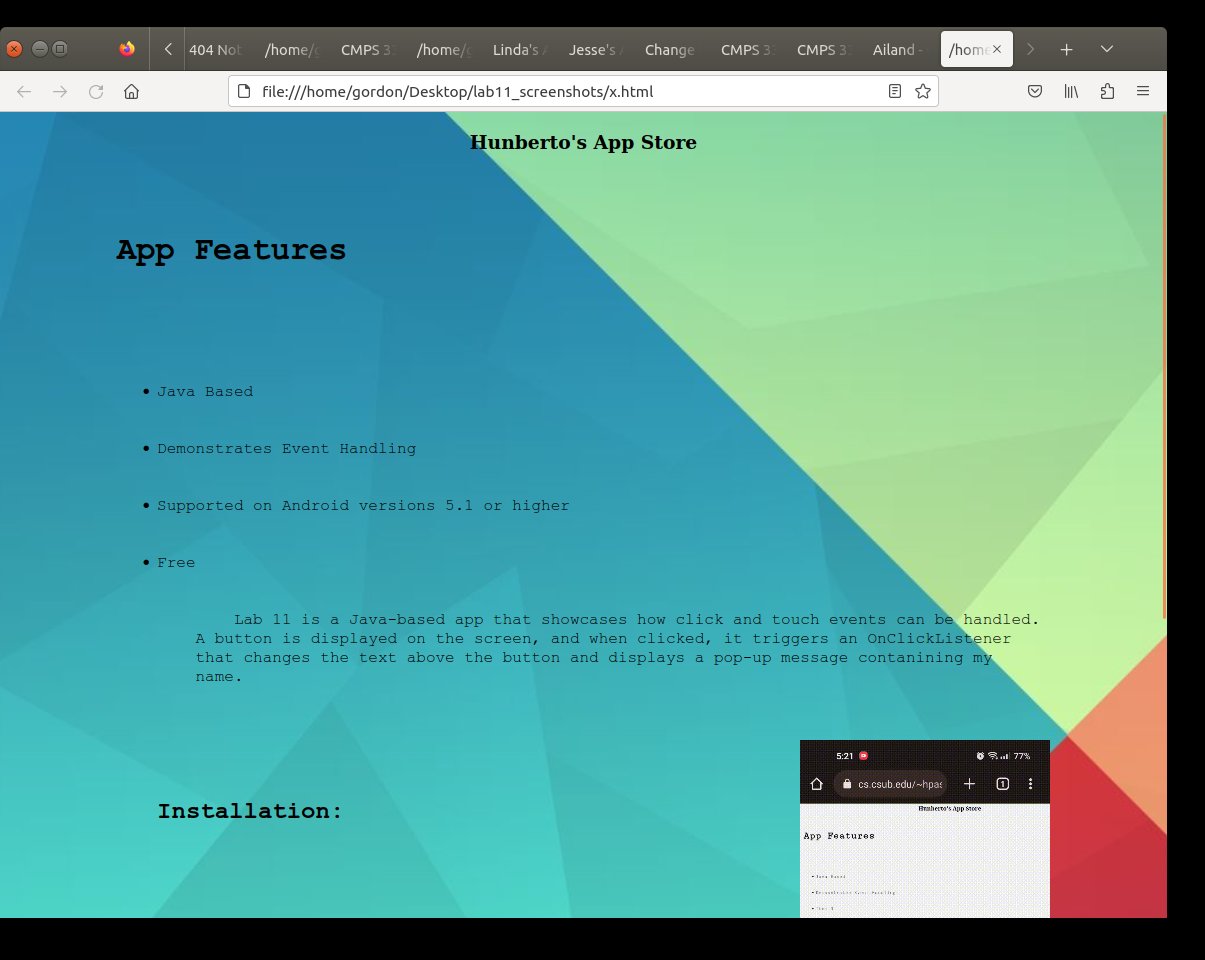Screen dimensions: 1205x960
Task: Bookmark this page with the star icon
Action: tap(923, 92)
